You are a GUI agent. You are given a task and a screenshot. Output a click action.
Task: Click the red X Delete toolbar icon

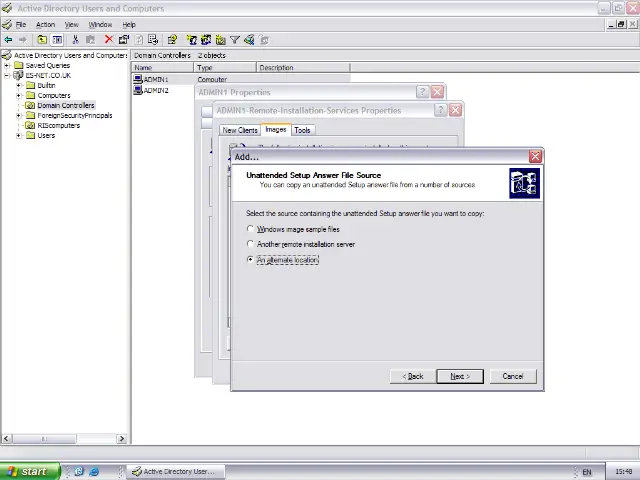pyautogui.click(x=109, y=39)
